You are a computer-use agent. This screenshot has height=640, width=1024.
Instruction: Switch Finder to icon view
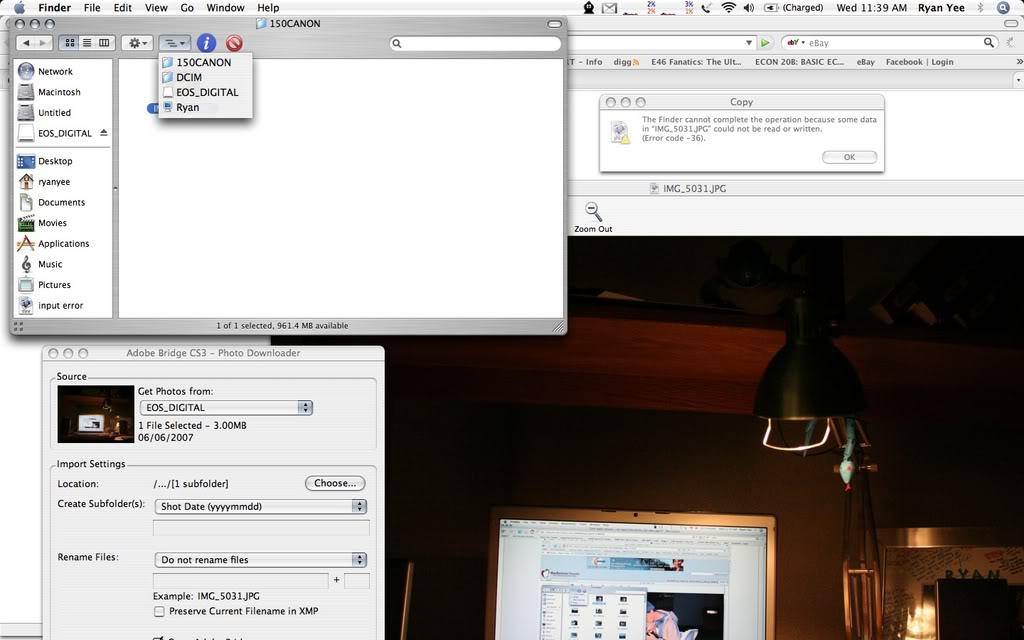pyautogui.click(x=69, y=43)
